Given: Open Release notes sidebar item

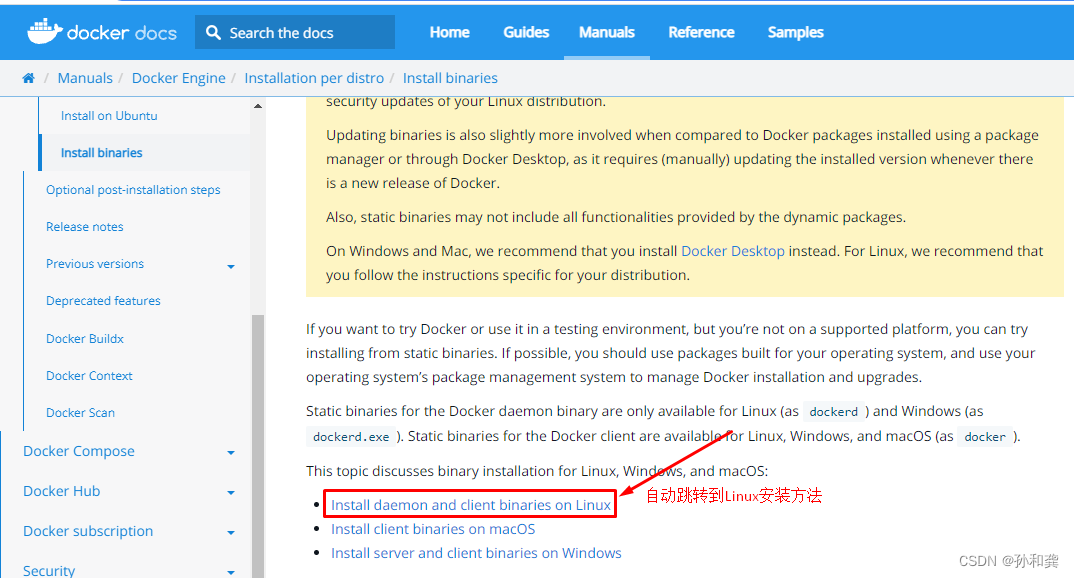Looking at the screenshot, I should [84, 227].
